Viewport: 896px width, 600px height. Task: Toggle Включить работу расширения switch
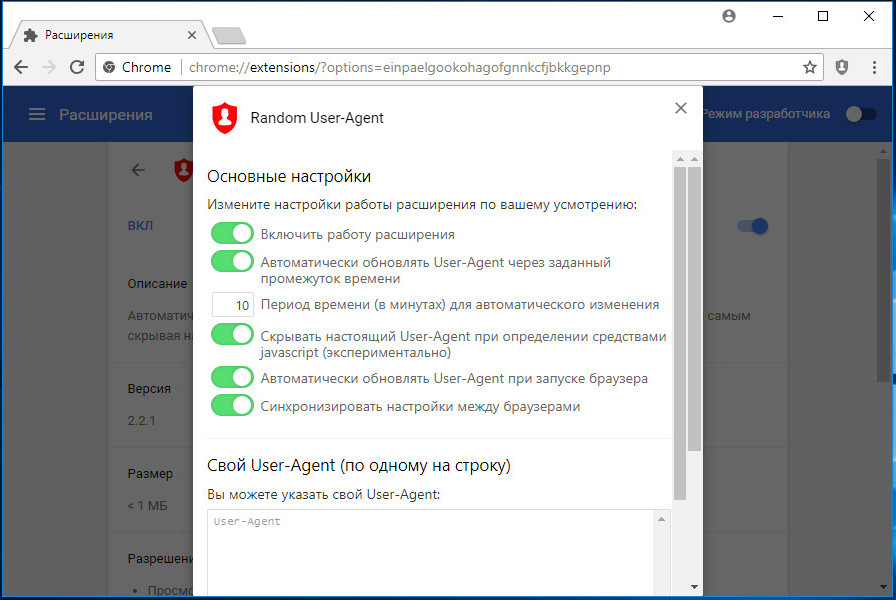coord(232,233)
